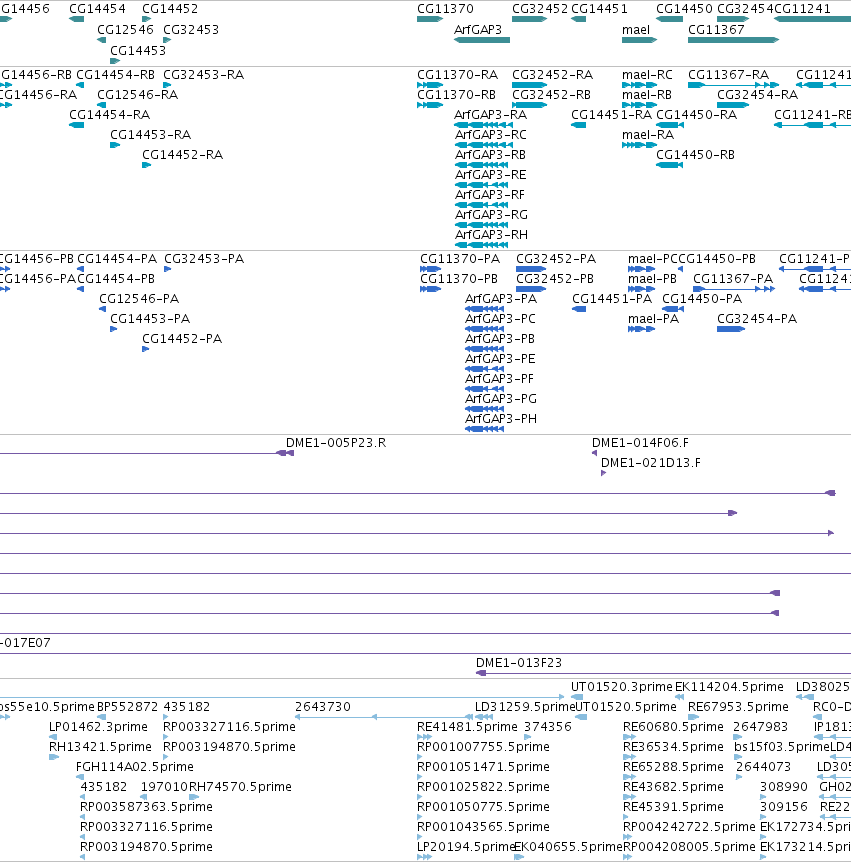
Task: Select BAC end DME1-014F06.F label
Action: click(640, 443)
